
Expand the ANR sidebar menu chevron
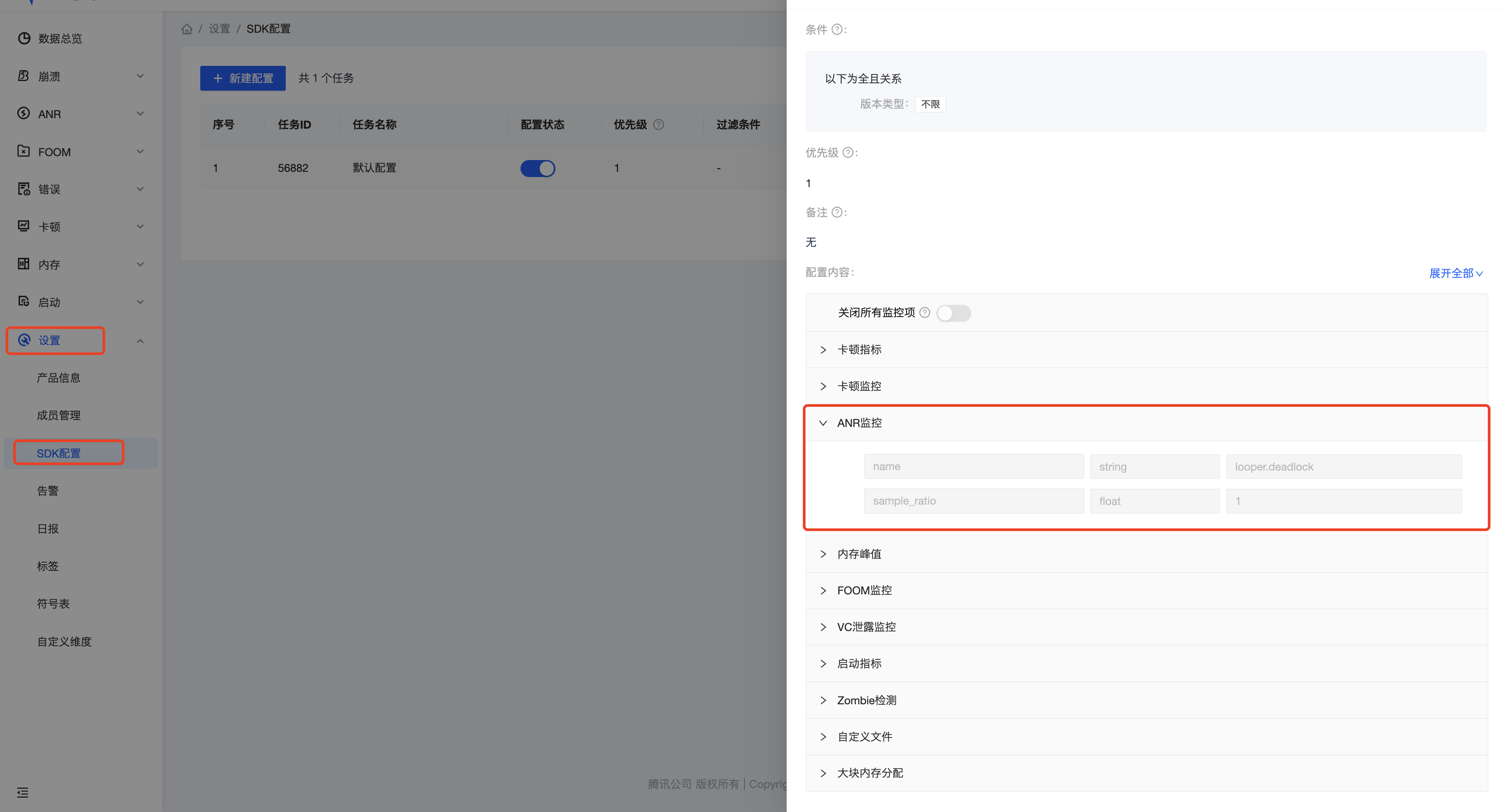[x=140, y=114]
